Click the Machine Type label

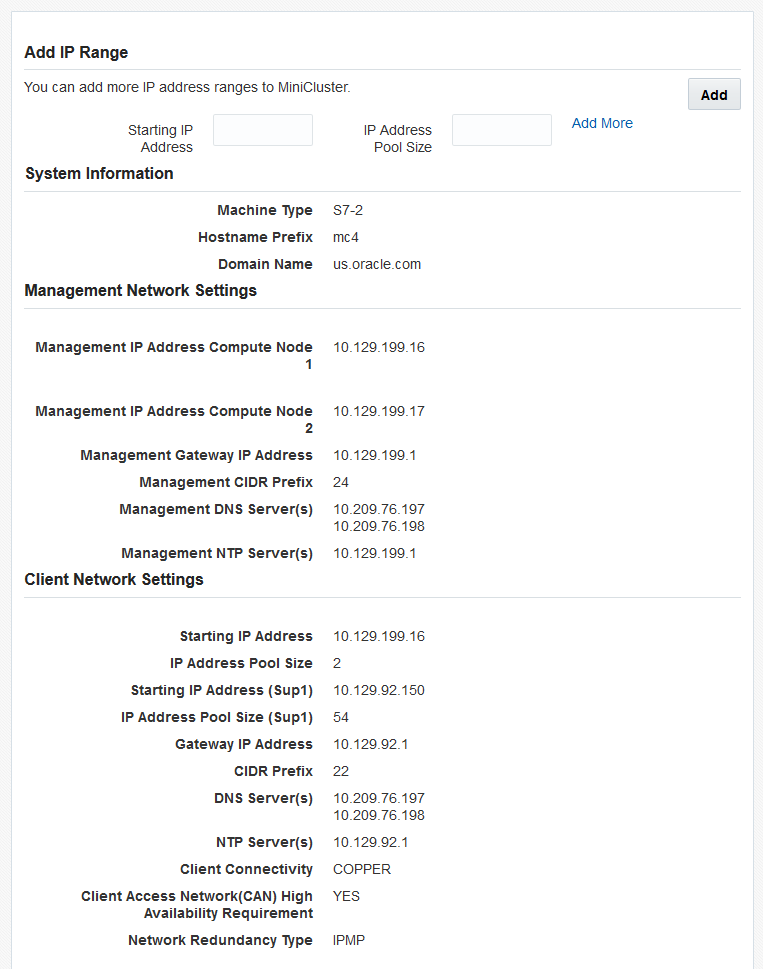pos(265,211)
